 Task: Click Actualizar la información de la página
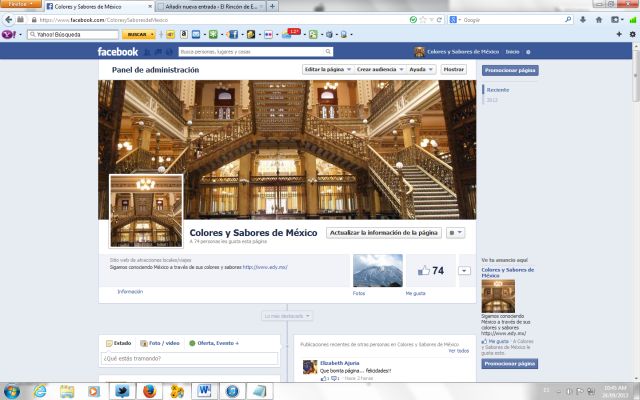[384, 233]
